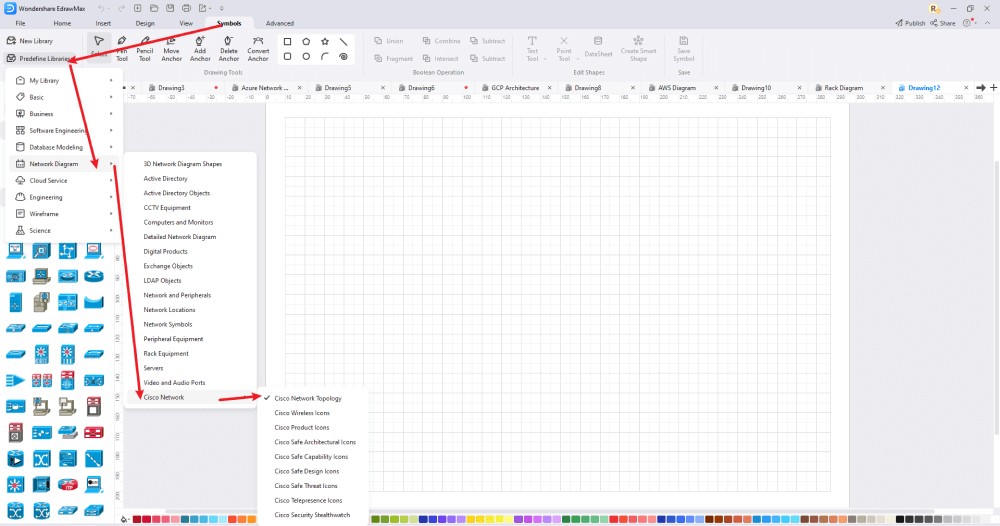Select the spiral drawing tool
Viewport: 1000px width, 526px height.
pos(343,56)
